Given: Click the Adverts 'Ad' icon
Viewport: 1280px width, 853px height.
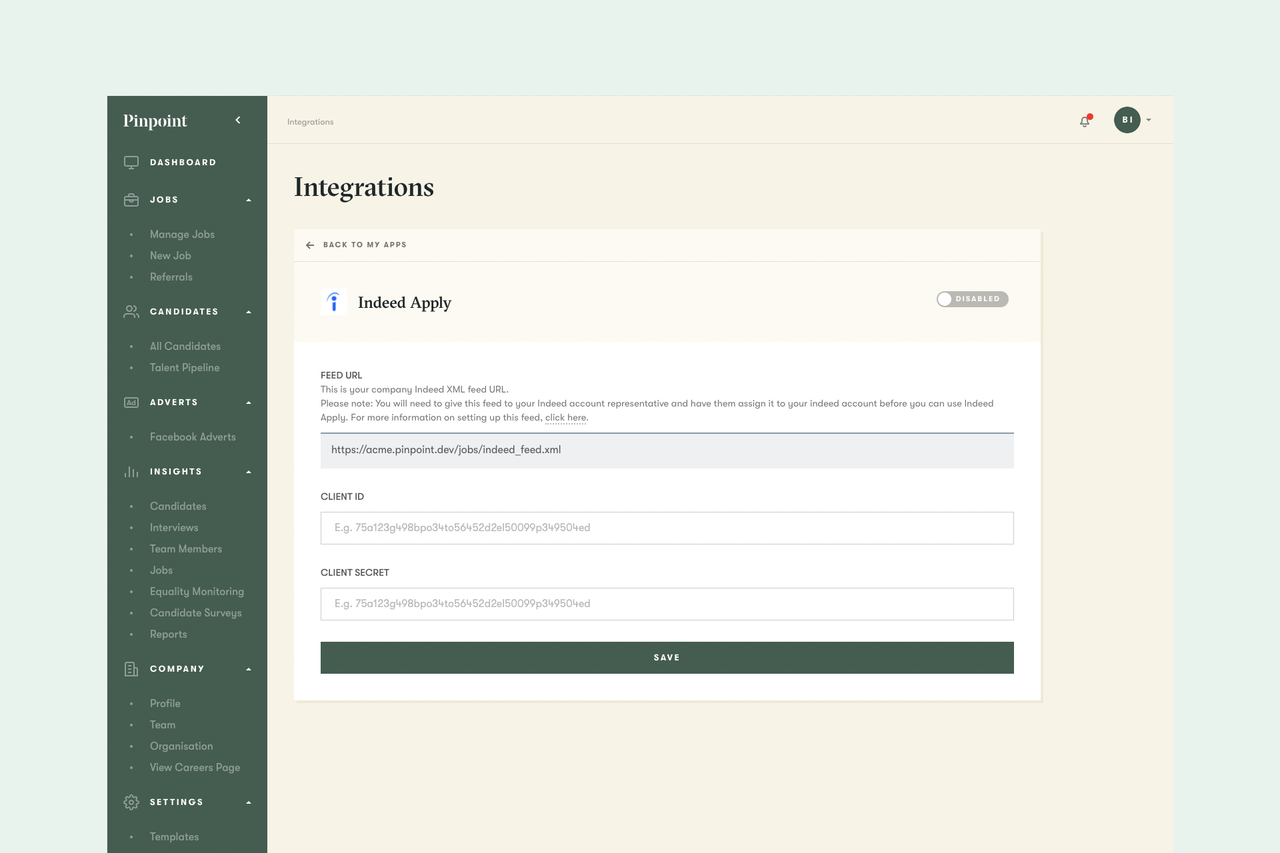Looking at the screenshot, I should pos(130,402).
